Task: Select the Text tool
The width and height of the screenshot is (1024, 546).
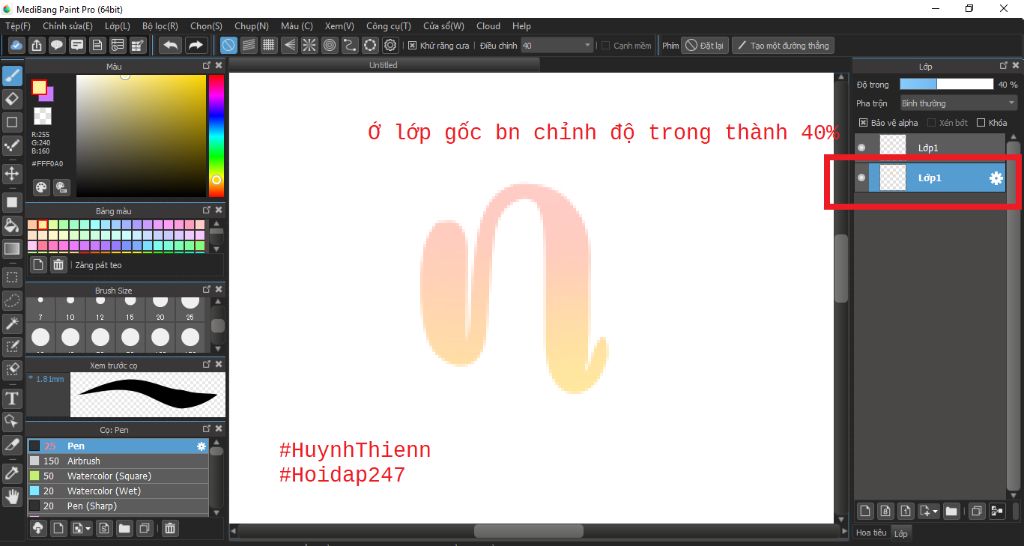Action: tap(12, 398)
